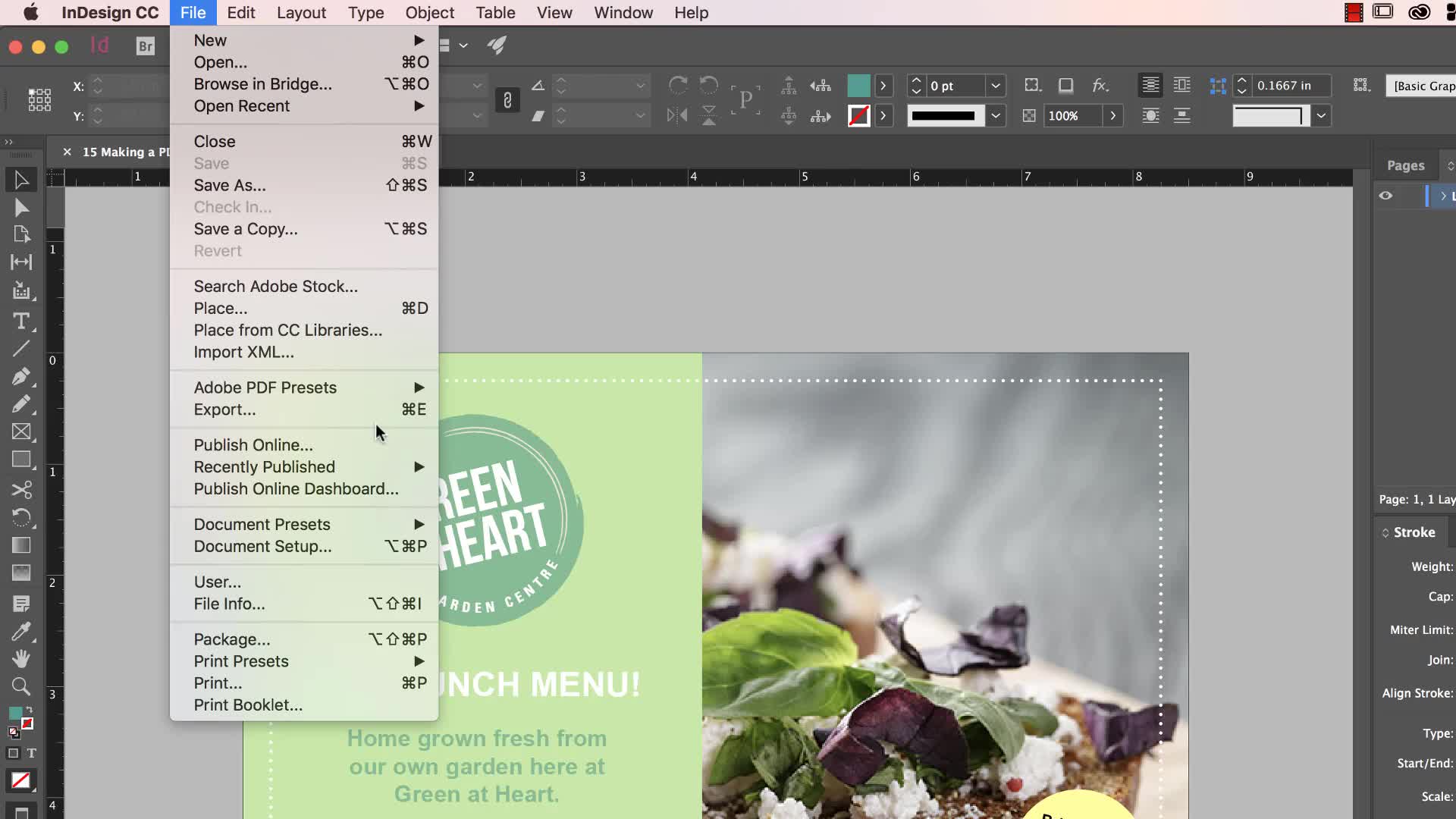Click the flip horizontal icon
The image size is (1456, 819).
tap(677, 115)
